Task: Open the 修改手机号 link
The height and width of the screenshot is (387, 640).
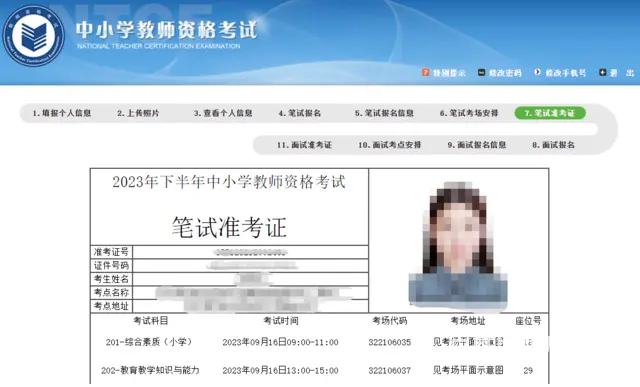Action: coord(565,73)
